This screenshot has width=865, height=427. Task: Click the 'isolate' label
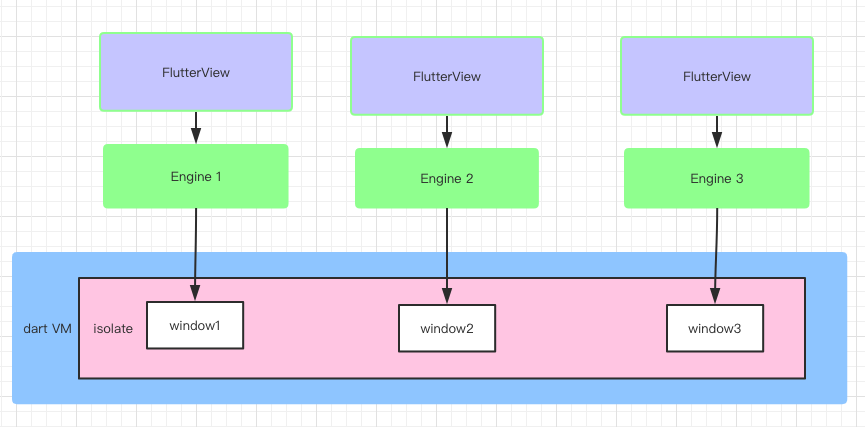click(x=113, y=329)
